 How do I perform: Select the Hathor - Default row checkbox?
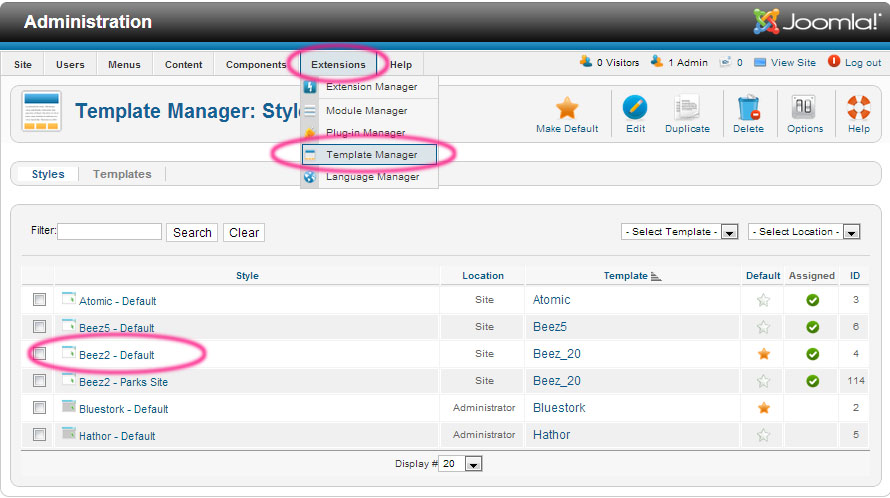pos(39,435)
